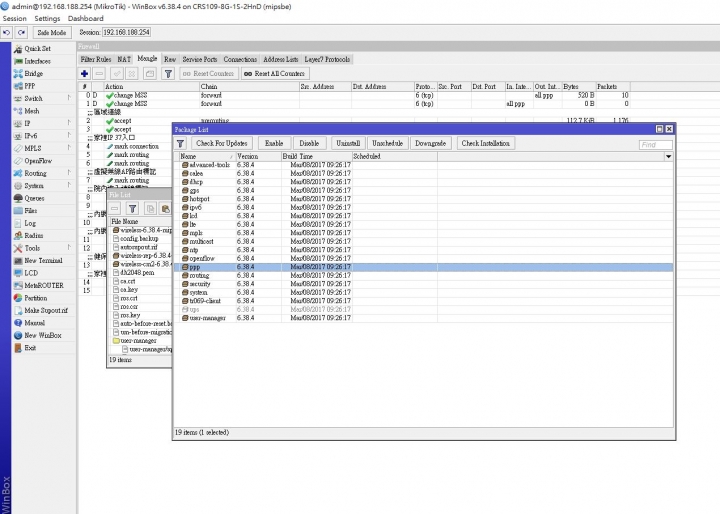Click Package List filter funnel icon
The height and width of the screenshot is (514, 720).
coord(180,143)
